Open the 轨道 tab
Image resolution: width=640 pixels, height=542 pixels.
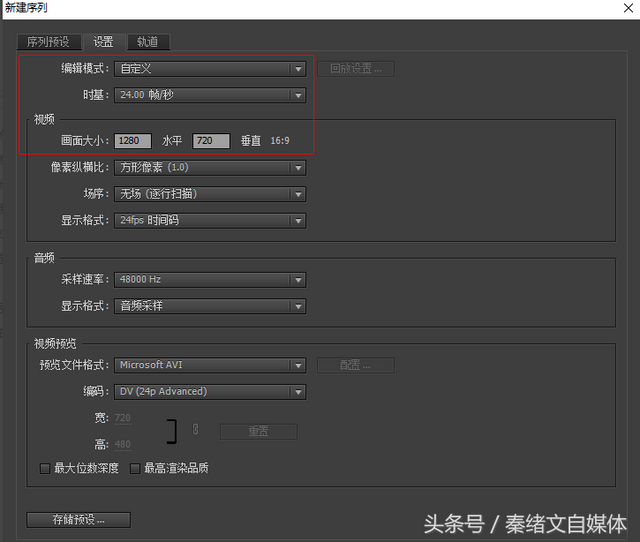click(148, 42)
